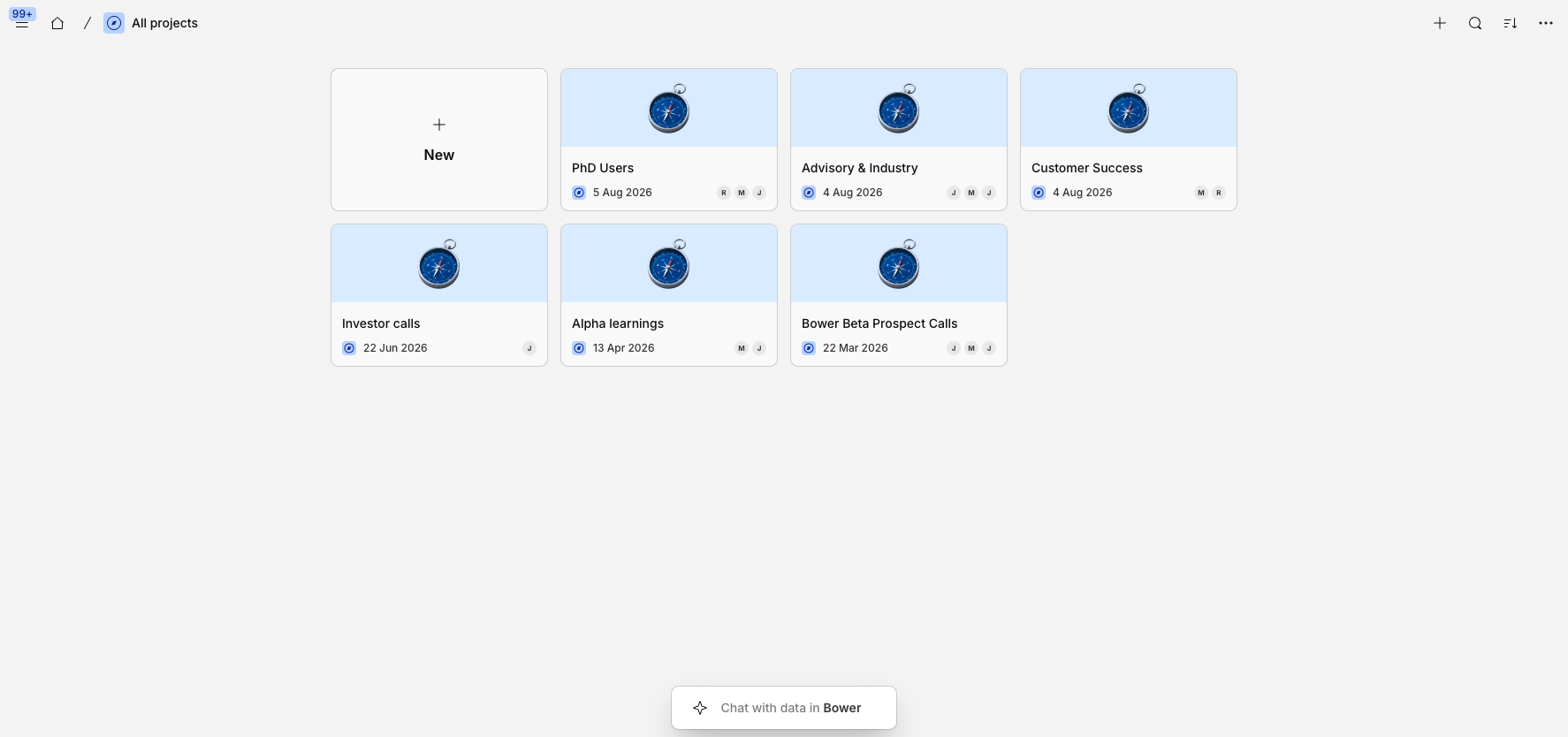Open the Alpha learnings project title
1568x737 pixels.
[x=618, y=323]
